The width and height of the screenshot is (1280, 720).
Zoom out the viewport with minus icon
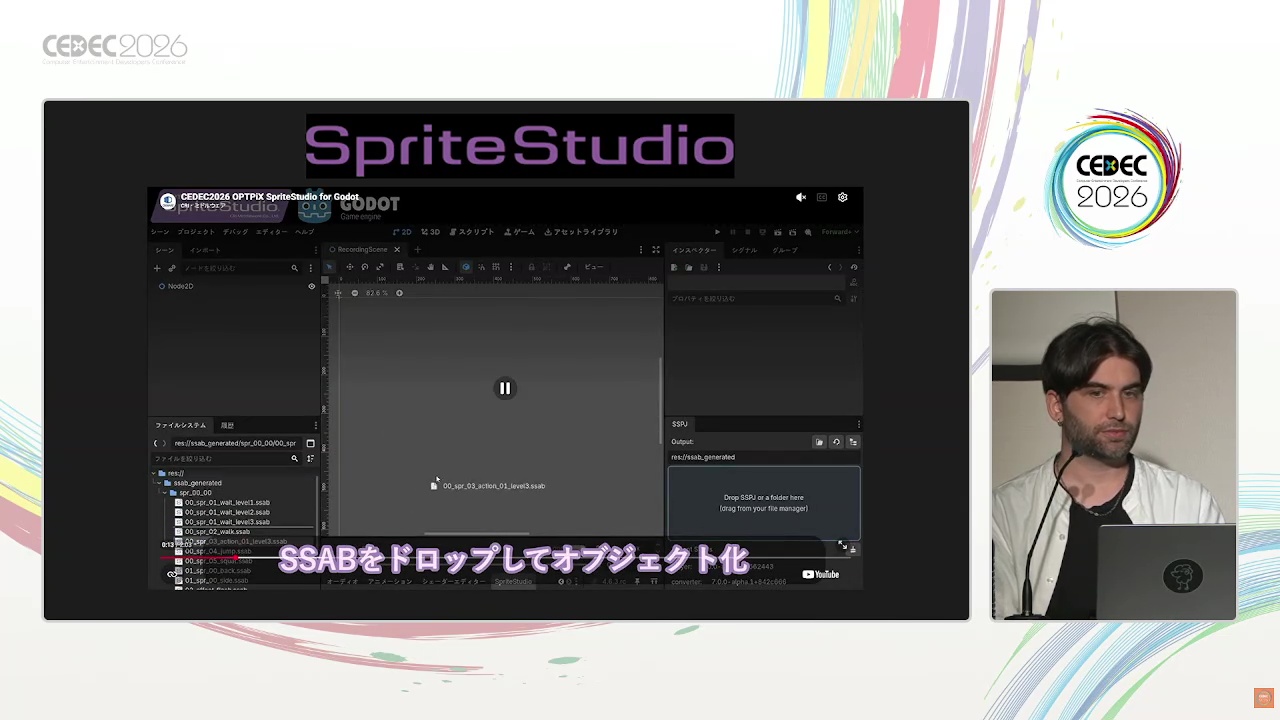[354, 293]
